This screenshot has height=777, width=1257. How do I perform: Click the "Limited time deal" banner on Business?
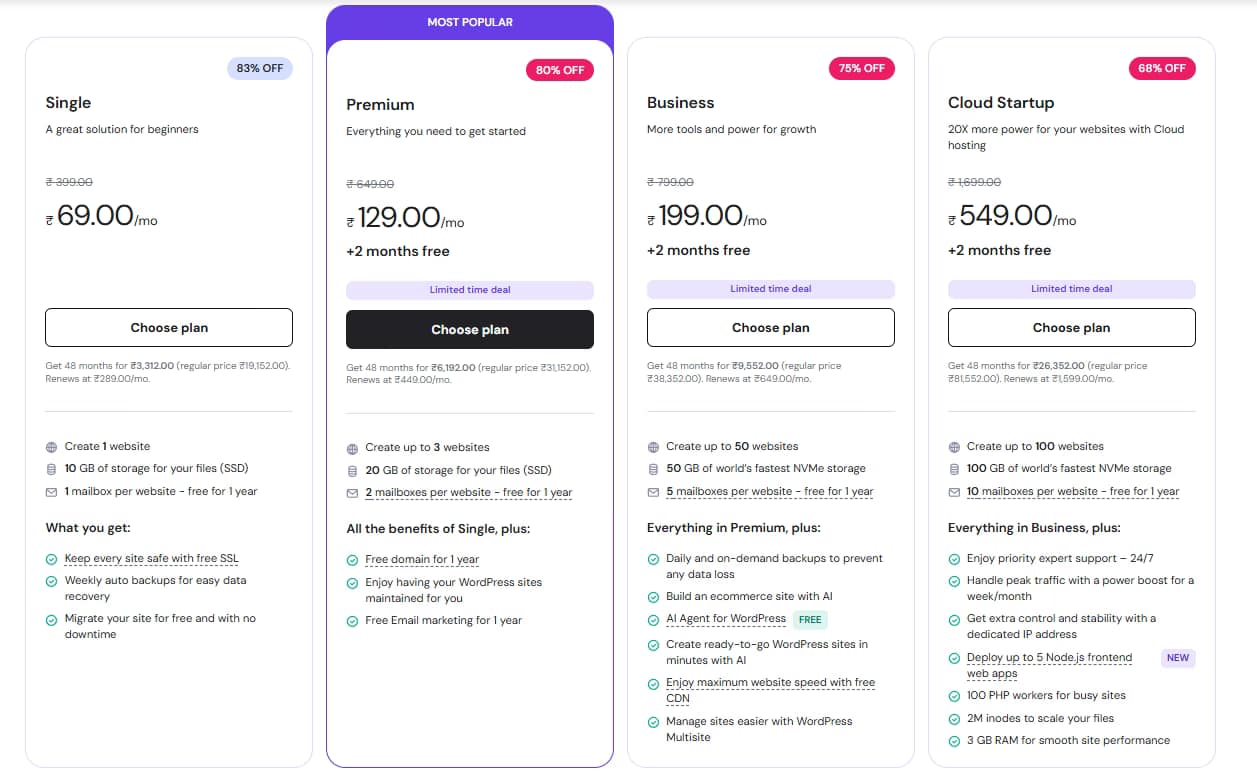769,289
